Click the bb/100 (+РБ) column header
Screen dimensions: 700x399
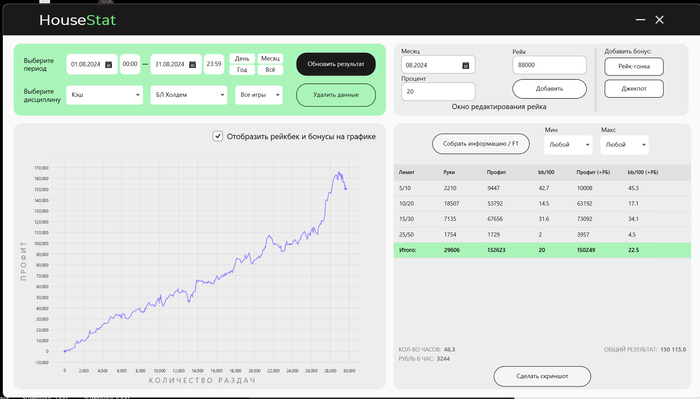(x=643, y=172)
